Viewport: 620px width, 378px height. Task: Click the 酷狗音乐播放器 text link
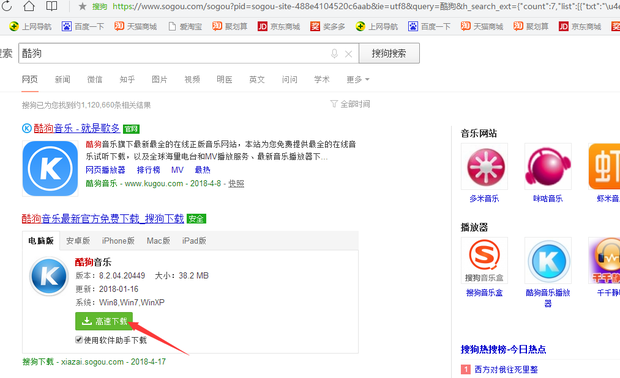548,298
